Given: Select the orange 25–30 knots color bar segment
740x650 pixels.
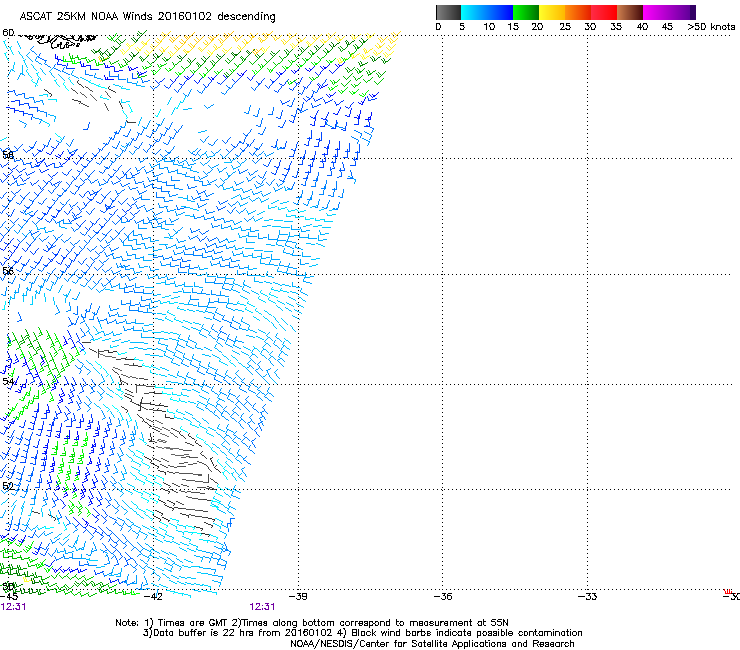Looking at the screenshot, I should (578, 12).
